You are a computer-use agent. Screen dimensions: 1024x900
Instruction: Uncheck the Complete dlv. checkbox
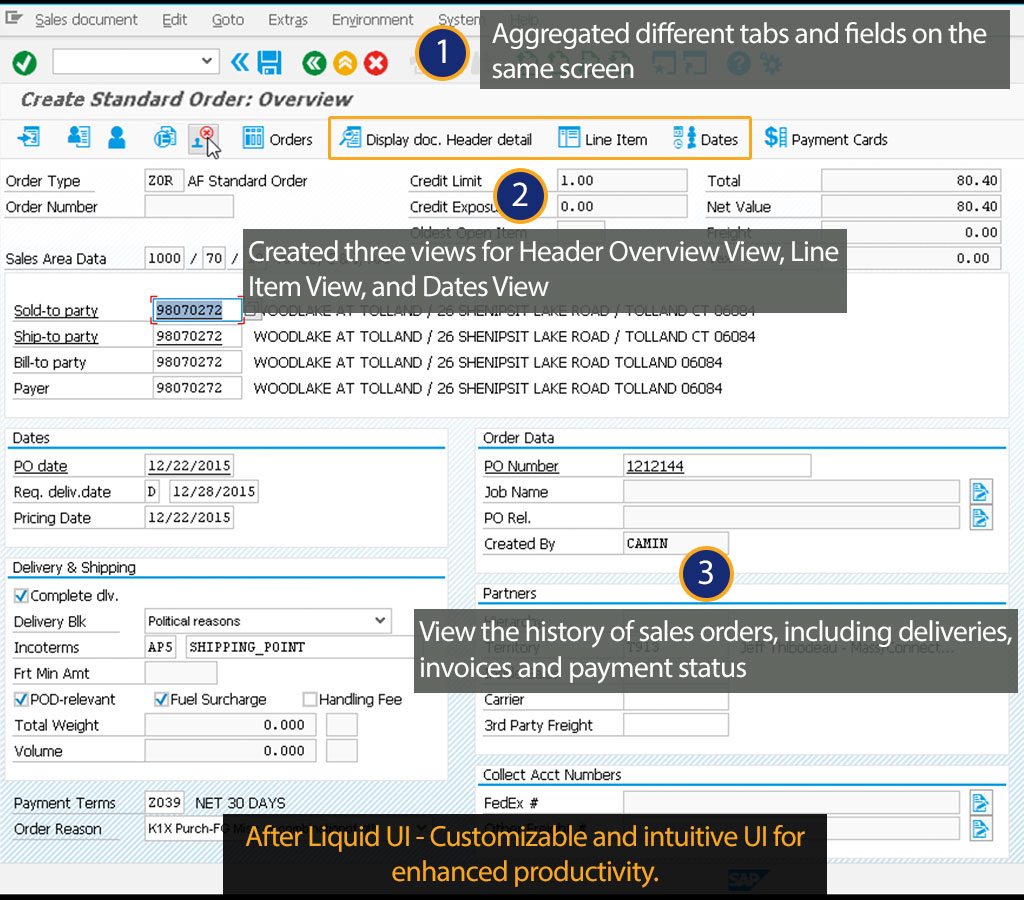(21, 596)
